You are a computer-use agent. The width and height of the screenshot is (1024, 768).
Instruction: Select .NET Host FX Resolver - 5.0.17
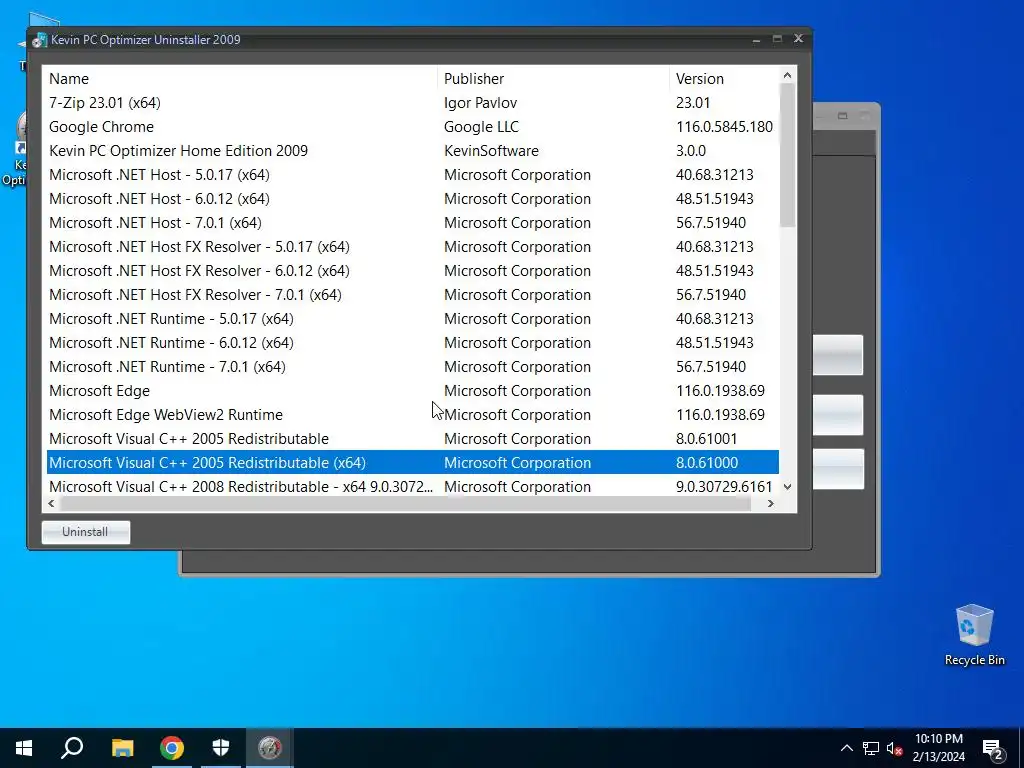point(413,247)
